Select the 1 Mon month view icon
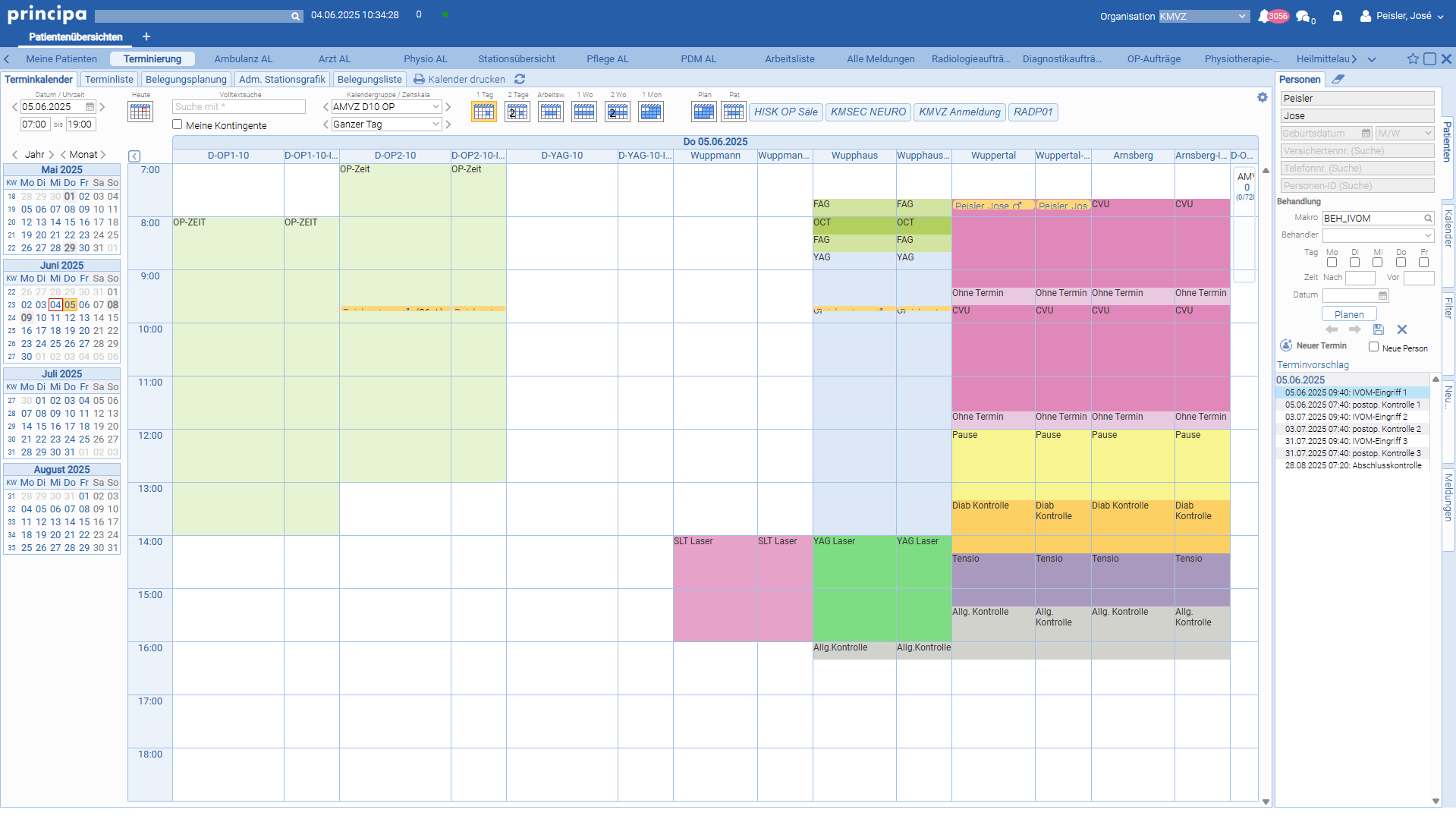 (651, 112)
